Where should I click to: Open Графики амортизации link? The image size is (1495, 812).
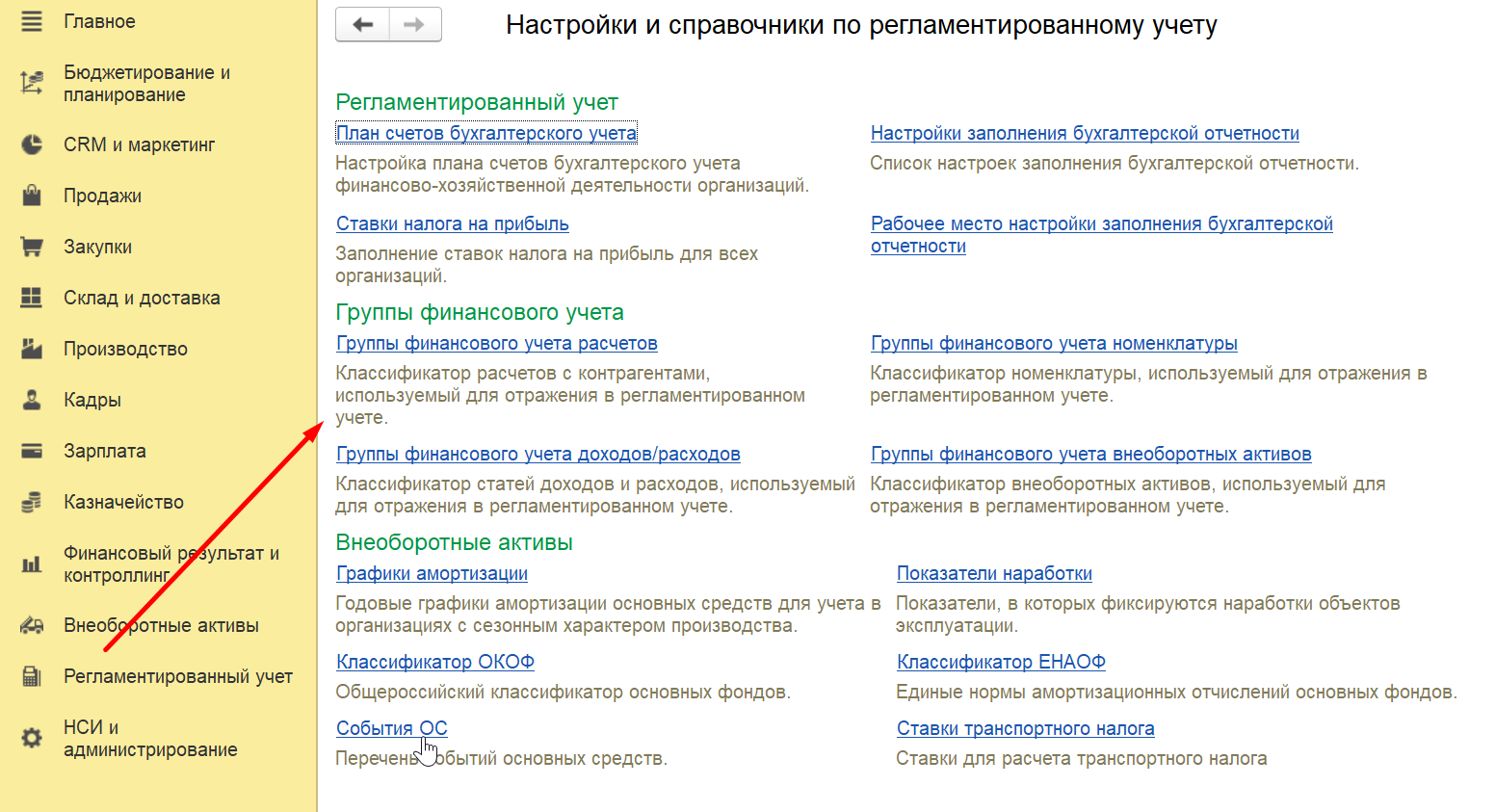pos(432,573)
